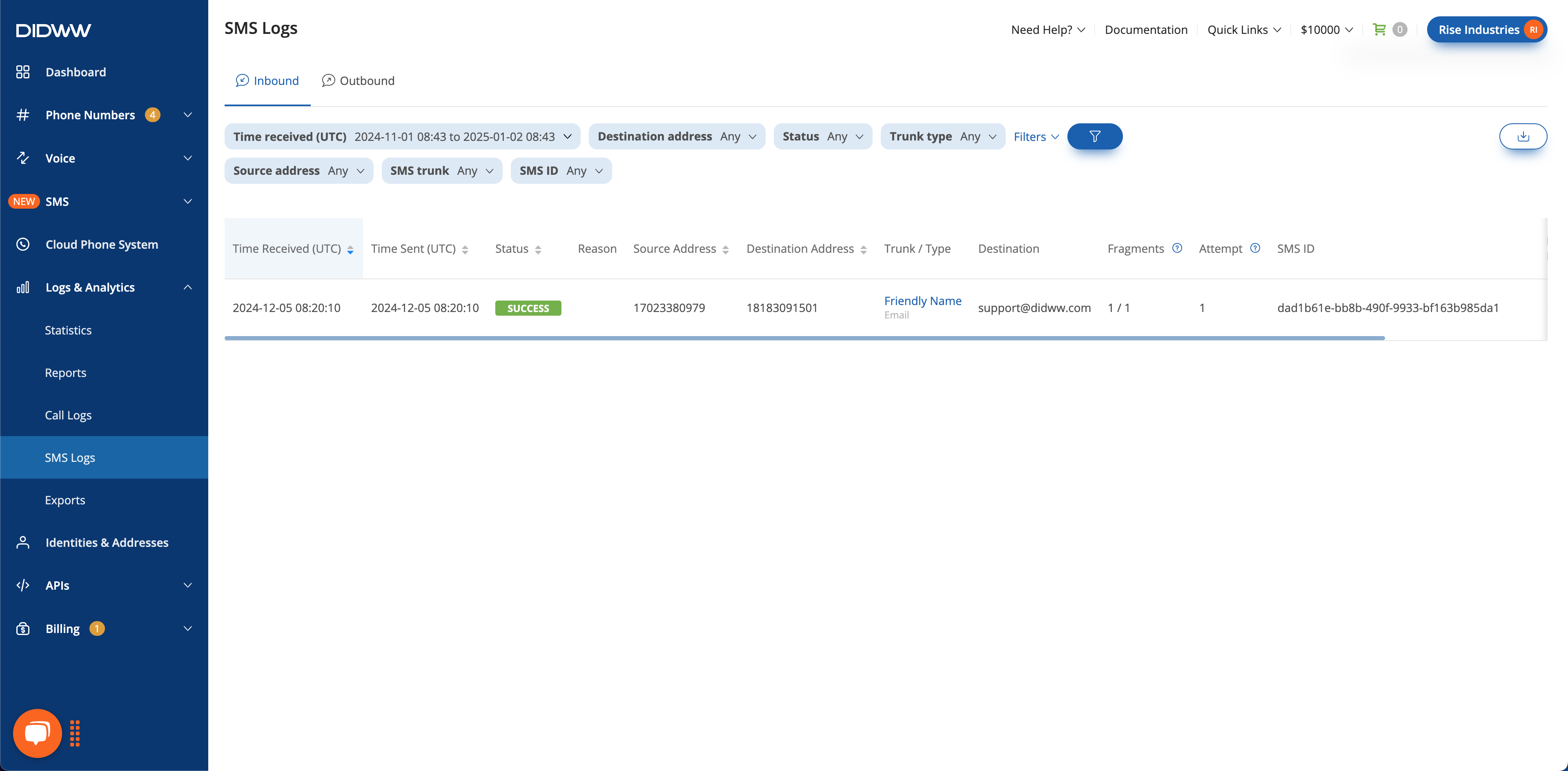Image resolution: width=1568 pixels, height=771 pixels.
Task: Open the SMS ID filter dropdown
Action: coord(561,170)
